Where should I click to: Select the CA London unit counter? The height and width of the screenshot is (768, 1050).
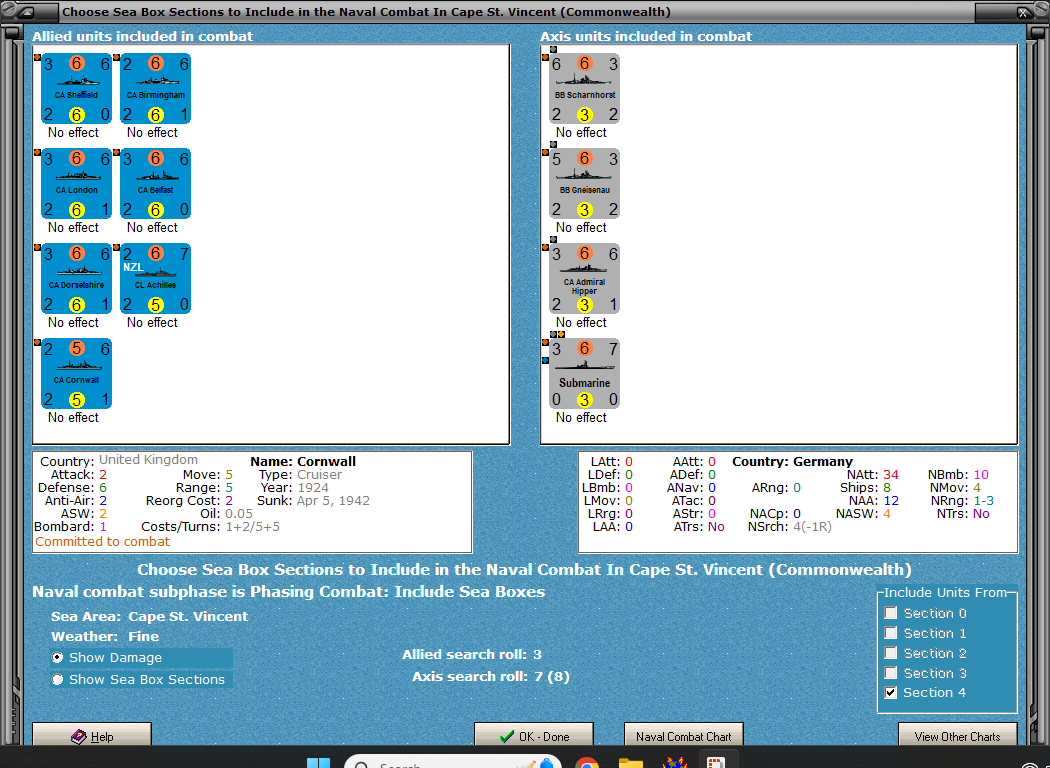point(76,184)
